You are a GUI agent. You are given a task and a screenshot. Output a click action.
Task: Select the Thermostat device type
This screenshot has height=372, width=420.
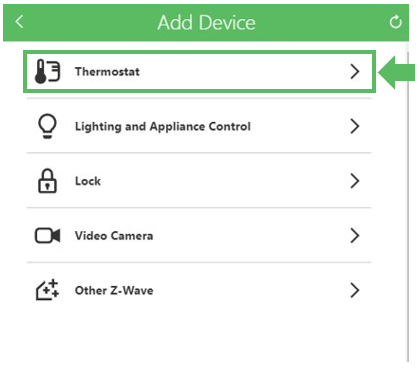tap(199, 71)
